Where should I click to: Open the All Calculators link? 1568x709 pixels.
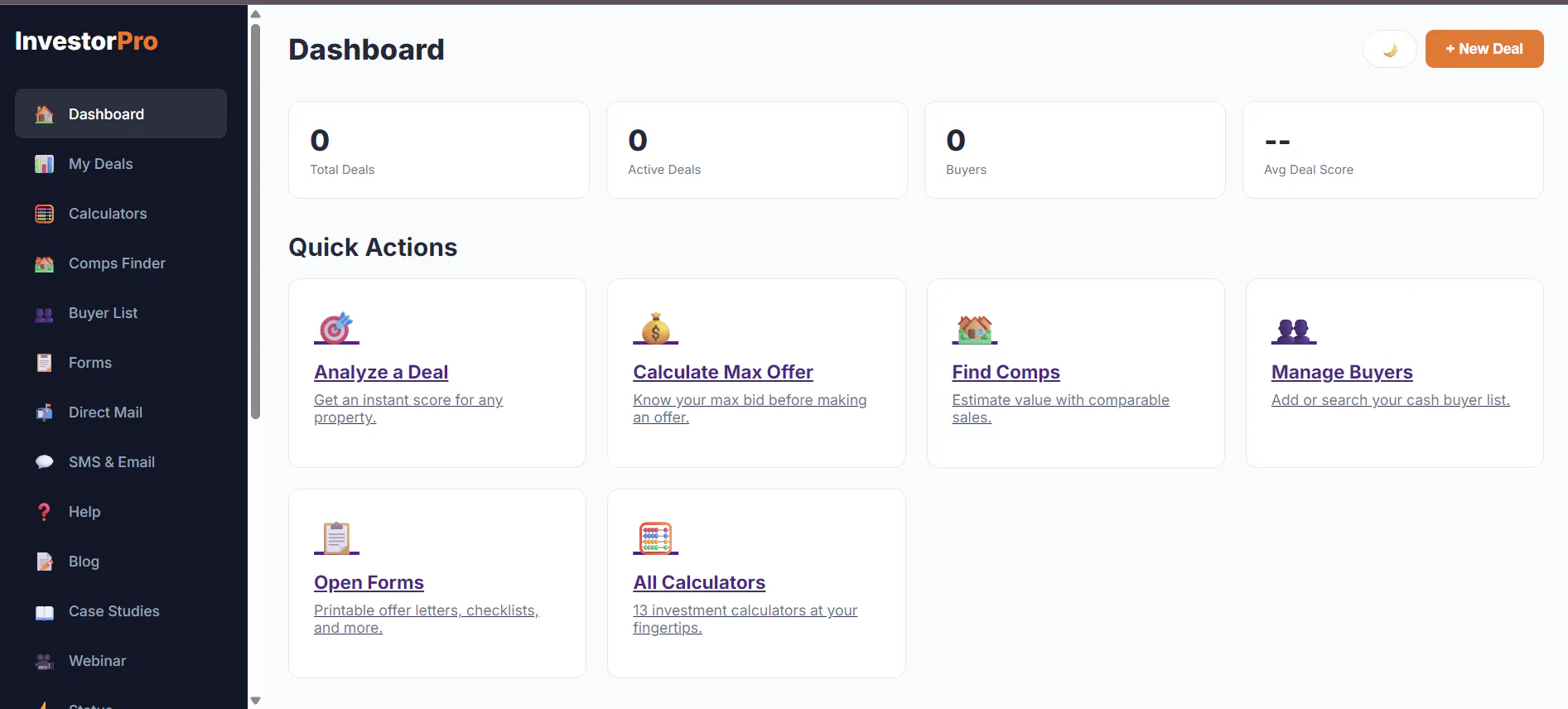point(699,583)
